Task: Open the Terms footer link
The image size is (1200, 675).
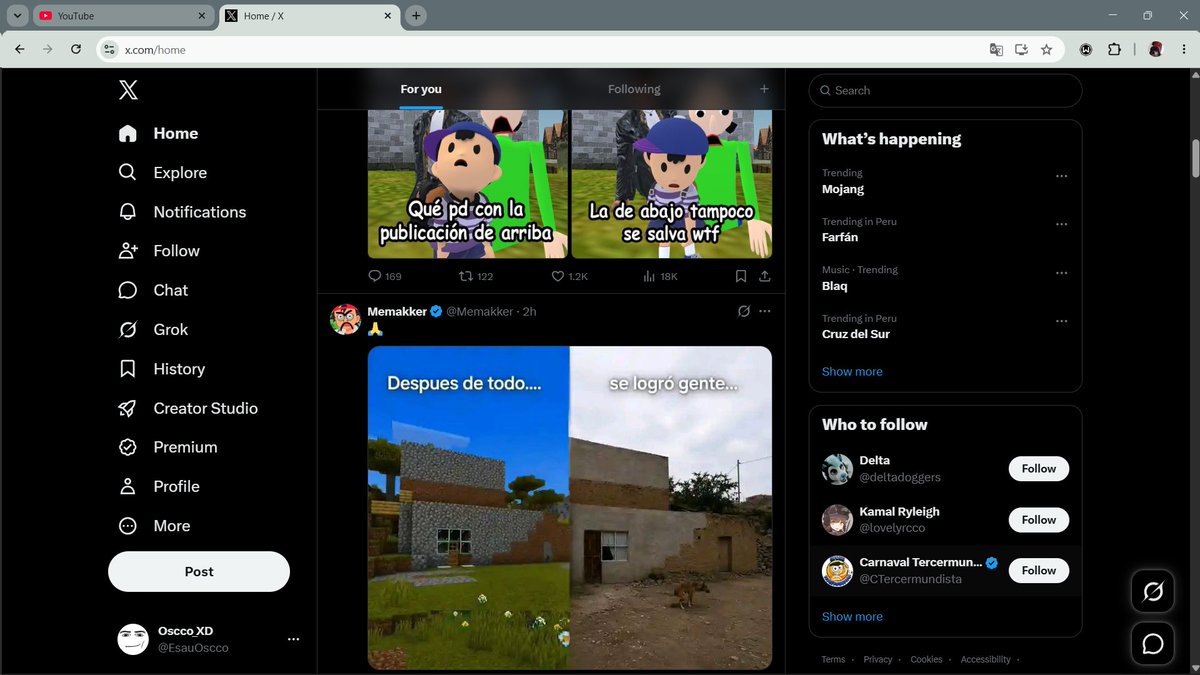Action: [x=833, y=660]
